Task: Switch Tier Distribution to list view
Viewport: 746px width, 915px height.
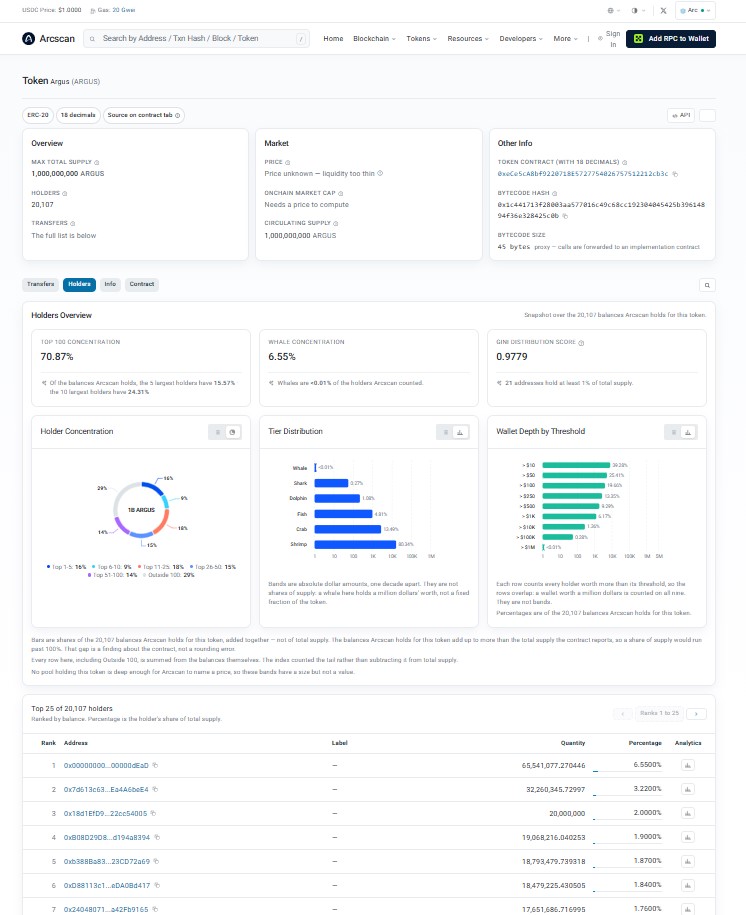Action: [445, 432]
